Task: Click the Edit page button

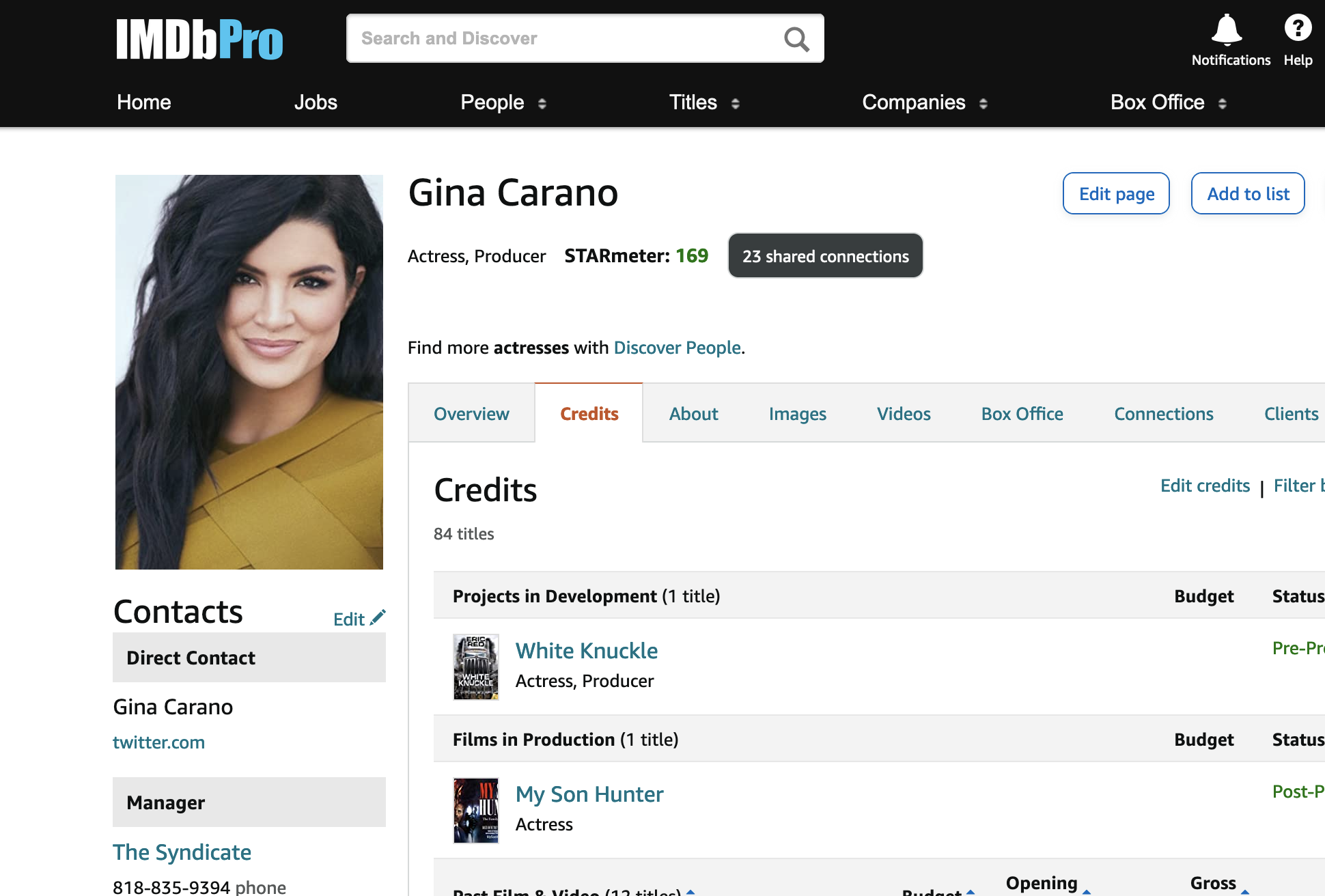Action: point(1116,193)
